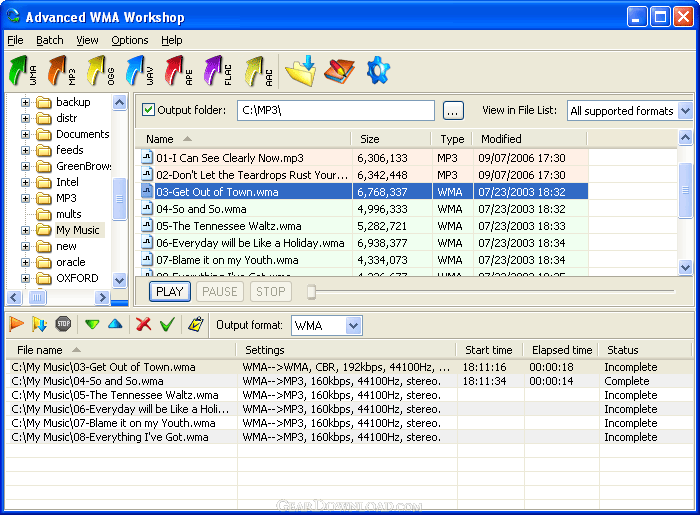The height and width of the screenshot is (515, 700).
Task: Click the green checkmark icon
Action: (167, 324)
